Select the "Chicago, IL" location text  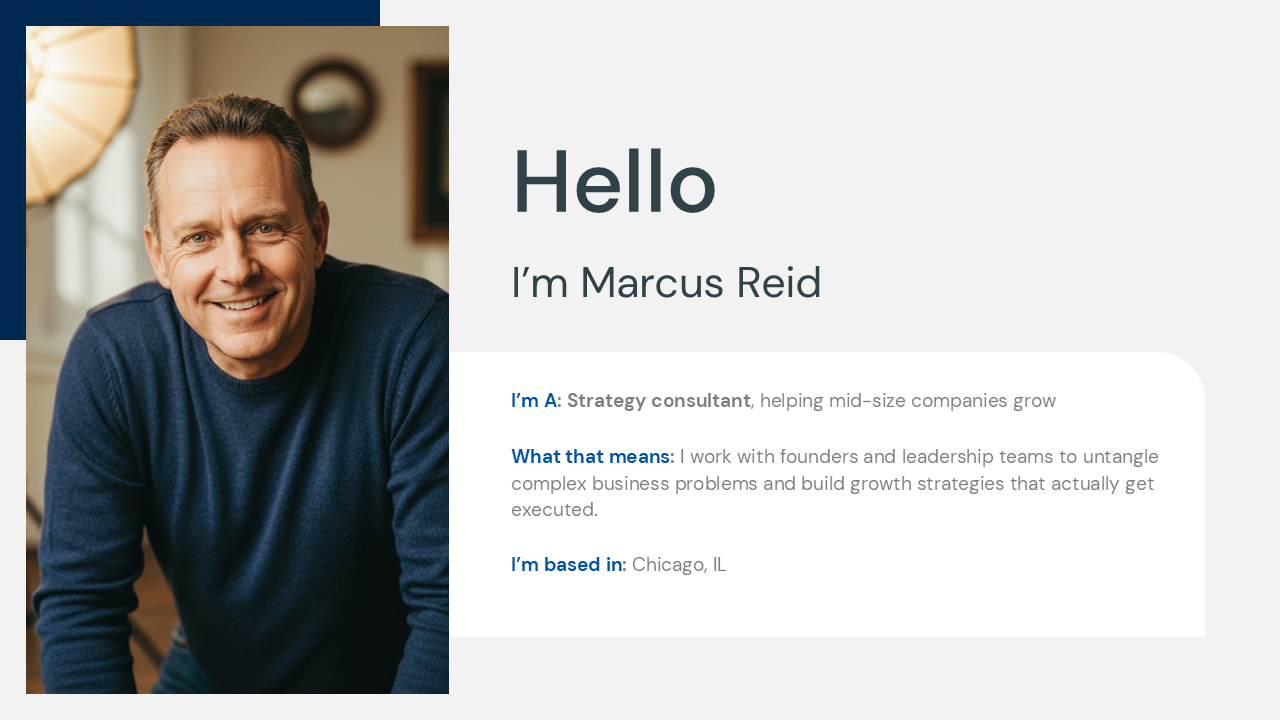click(679, 565)
